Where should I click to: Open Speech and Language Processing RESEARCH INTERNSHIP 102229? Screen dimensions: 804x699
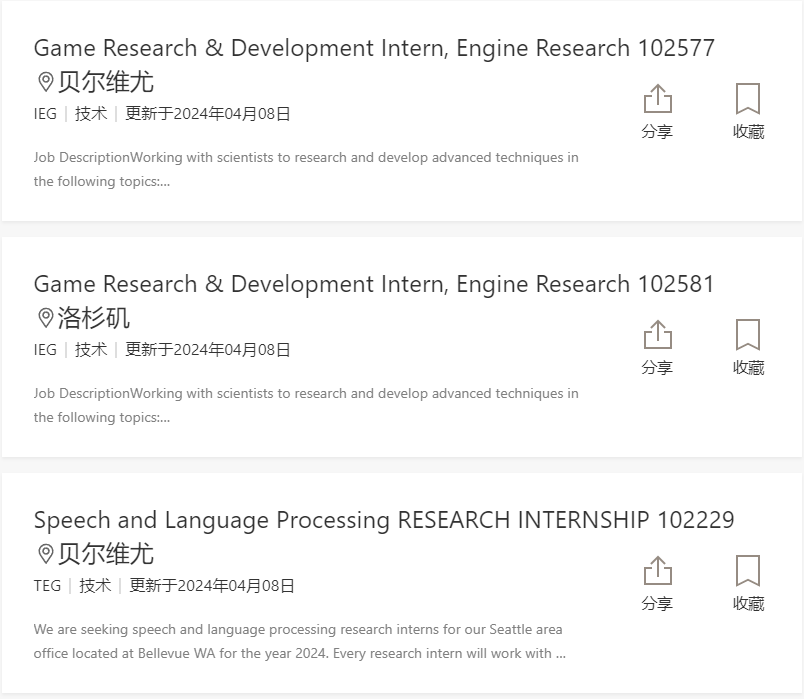[x=384, y=521]
